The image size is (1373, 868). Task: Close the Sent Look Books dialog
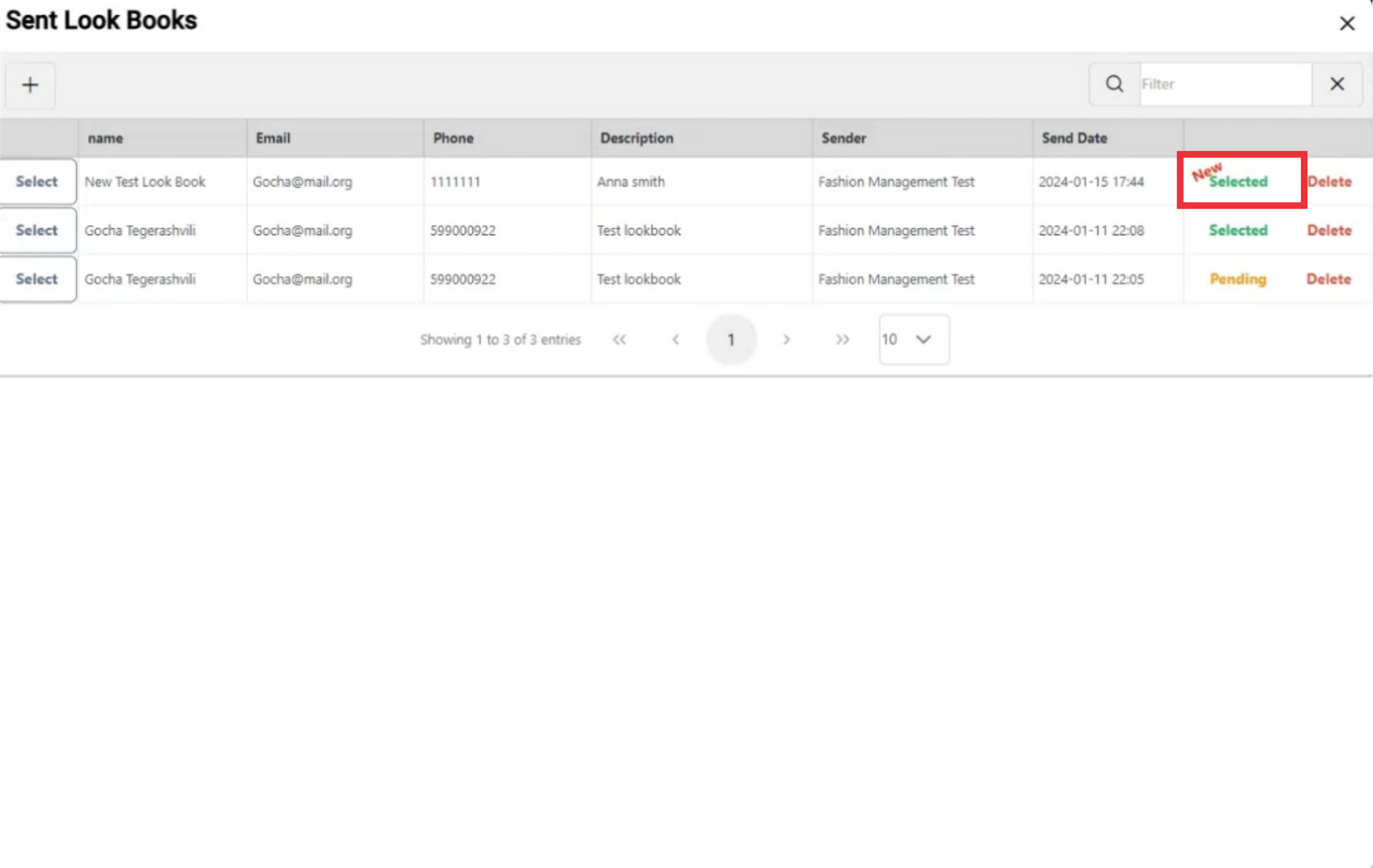[x=1347, y=24]
